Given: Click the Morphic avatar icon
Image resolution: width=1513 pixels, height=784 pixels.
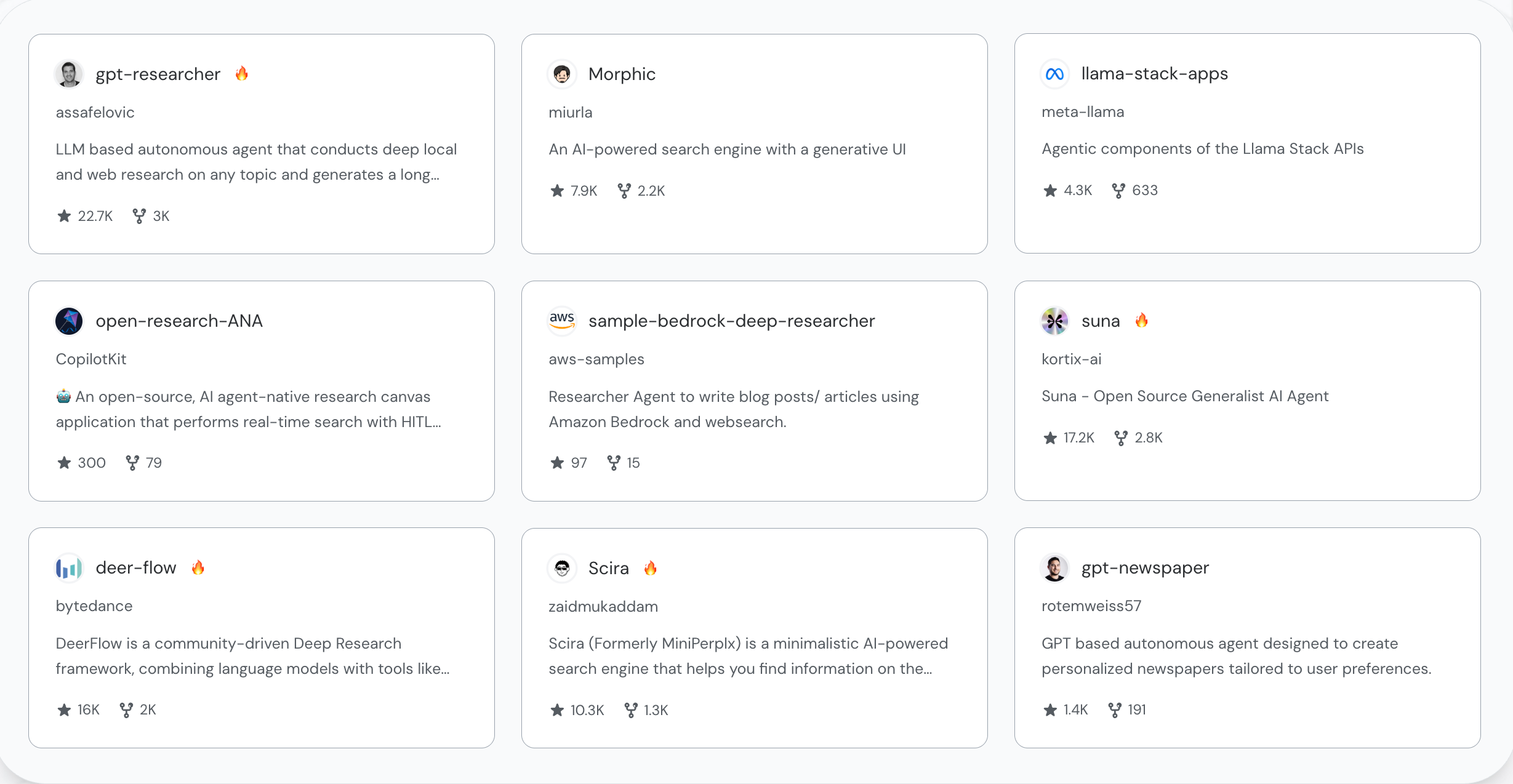Looking at the screenshot, I should pyautogui.click(x=561, y=74).
